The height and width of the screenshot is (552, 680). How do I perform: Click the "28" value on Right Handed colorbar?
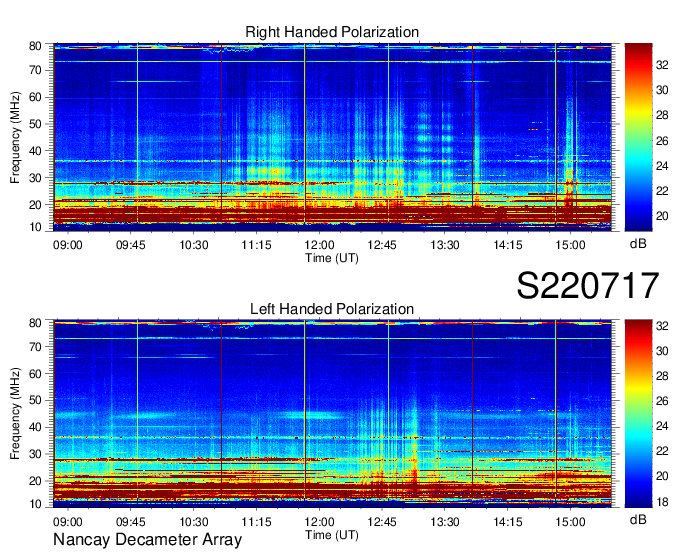coord(662,115)
